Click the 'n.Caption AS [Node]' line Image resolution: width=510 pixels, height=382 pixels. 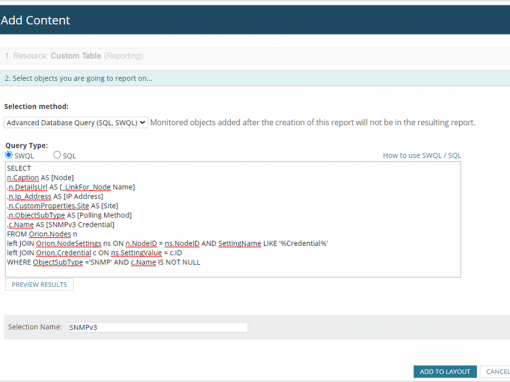(x=40, y=178)
